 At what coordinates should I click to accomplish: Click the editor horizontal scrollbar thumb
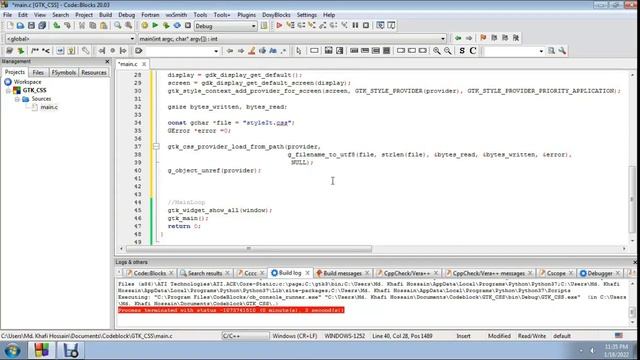249,248
